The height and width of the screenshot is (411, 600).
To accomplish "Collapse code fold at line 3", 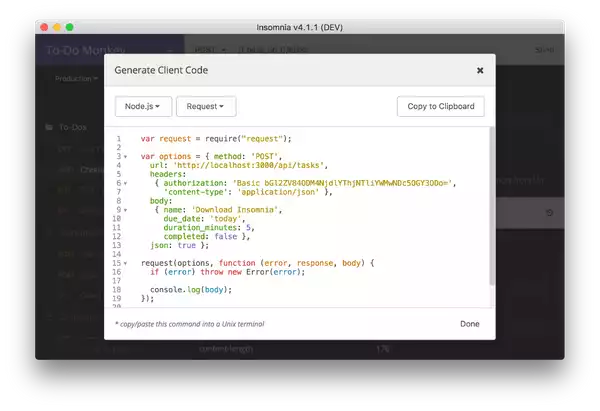I will pyautogui.click(x=126, y=157).
